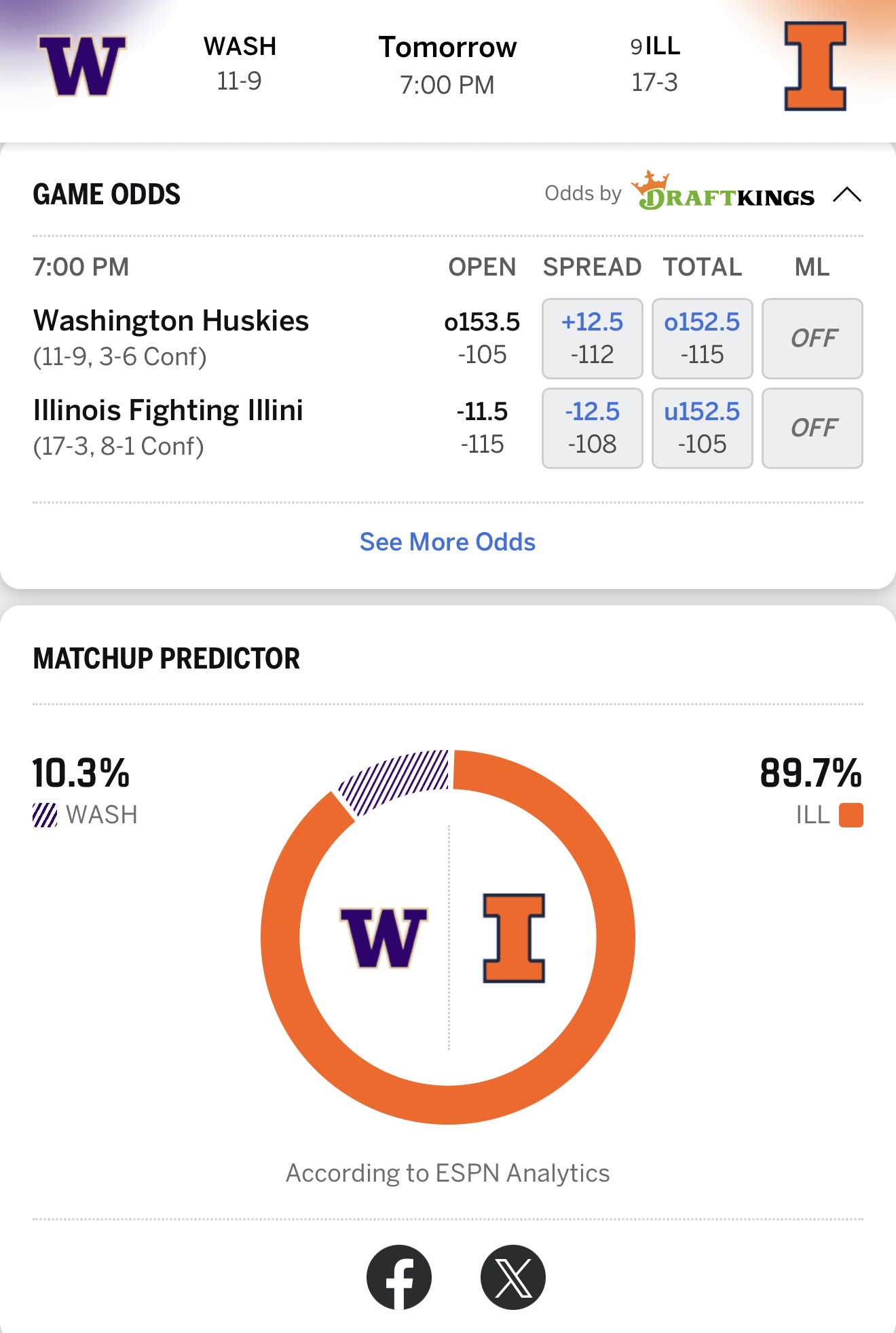Viewport: 896px width, 1333px height.
Task: Tap Illinois logo inside predictor donut
Action: (514, 937)
